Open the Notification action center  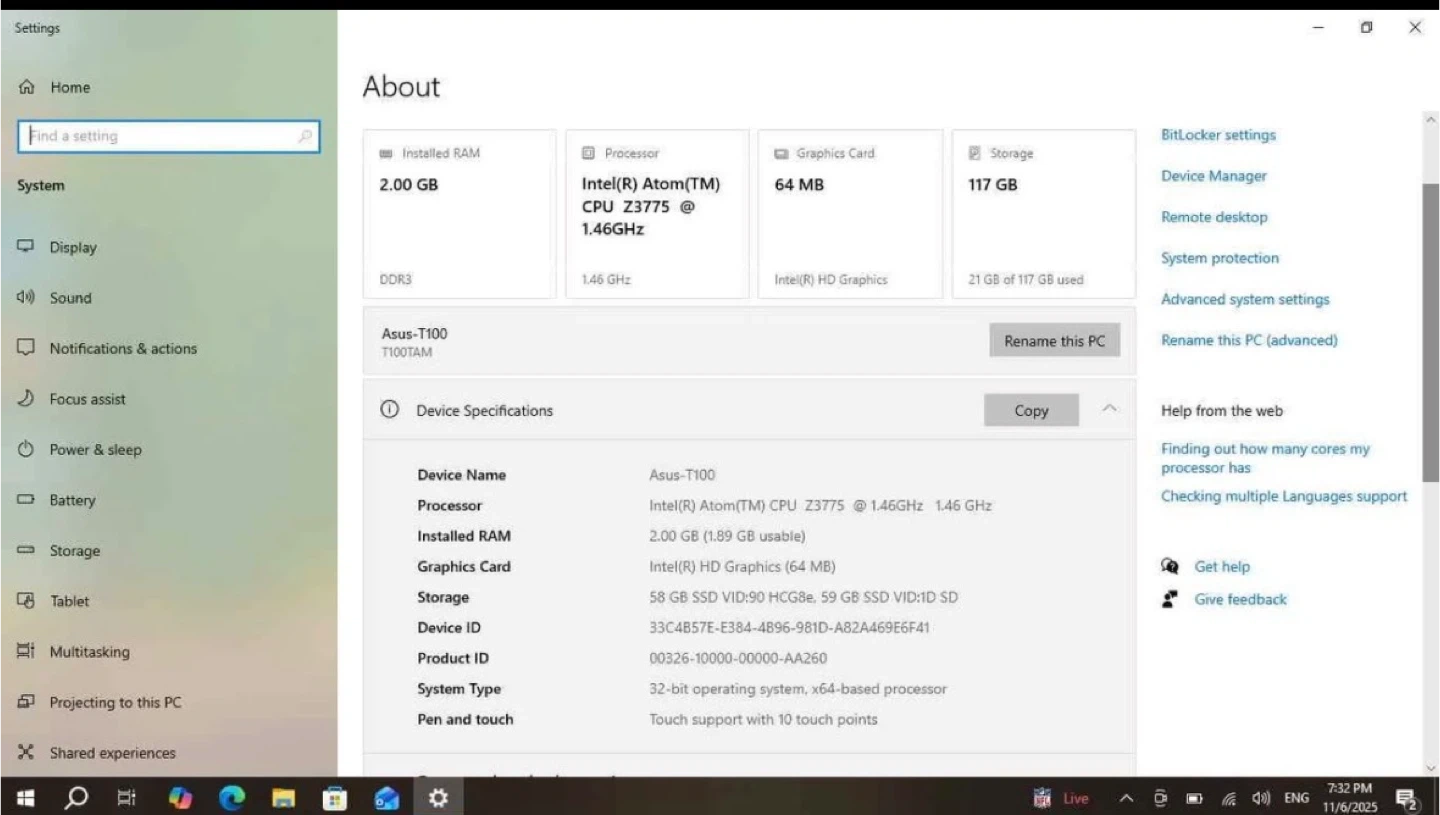pyautogui.click(x=1407, y=798)
